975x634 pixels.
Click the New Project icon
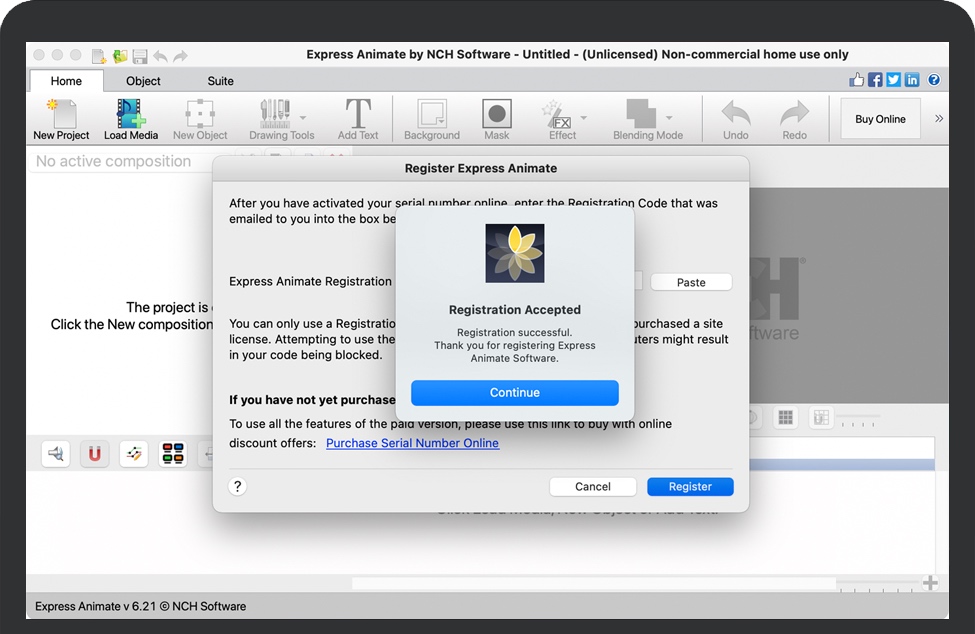[61, 118]
